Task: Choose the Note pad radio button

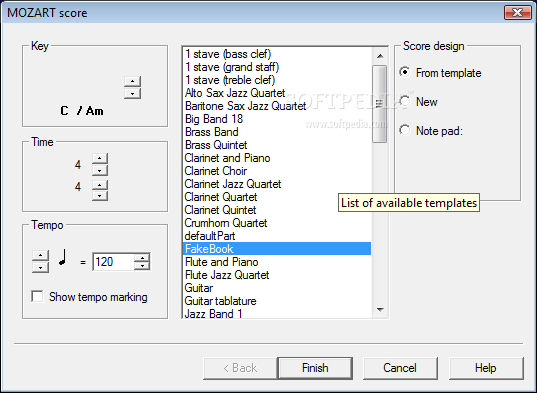Action: [405, 130]
